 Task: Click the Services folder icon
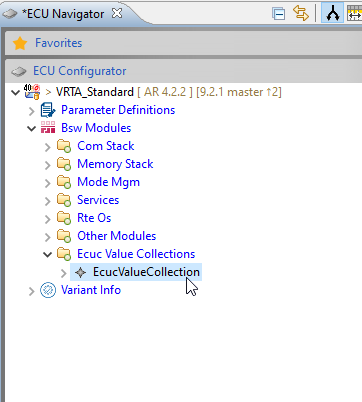tap(64, 200)
